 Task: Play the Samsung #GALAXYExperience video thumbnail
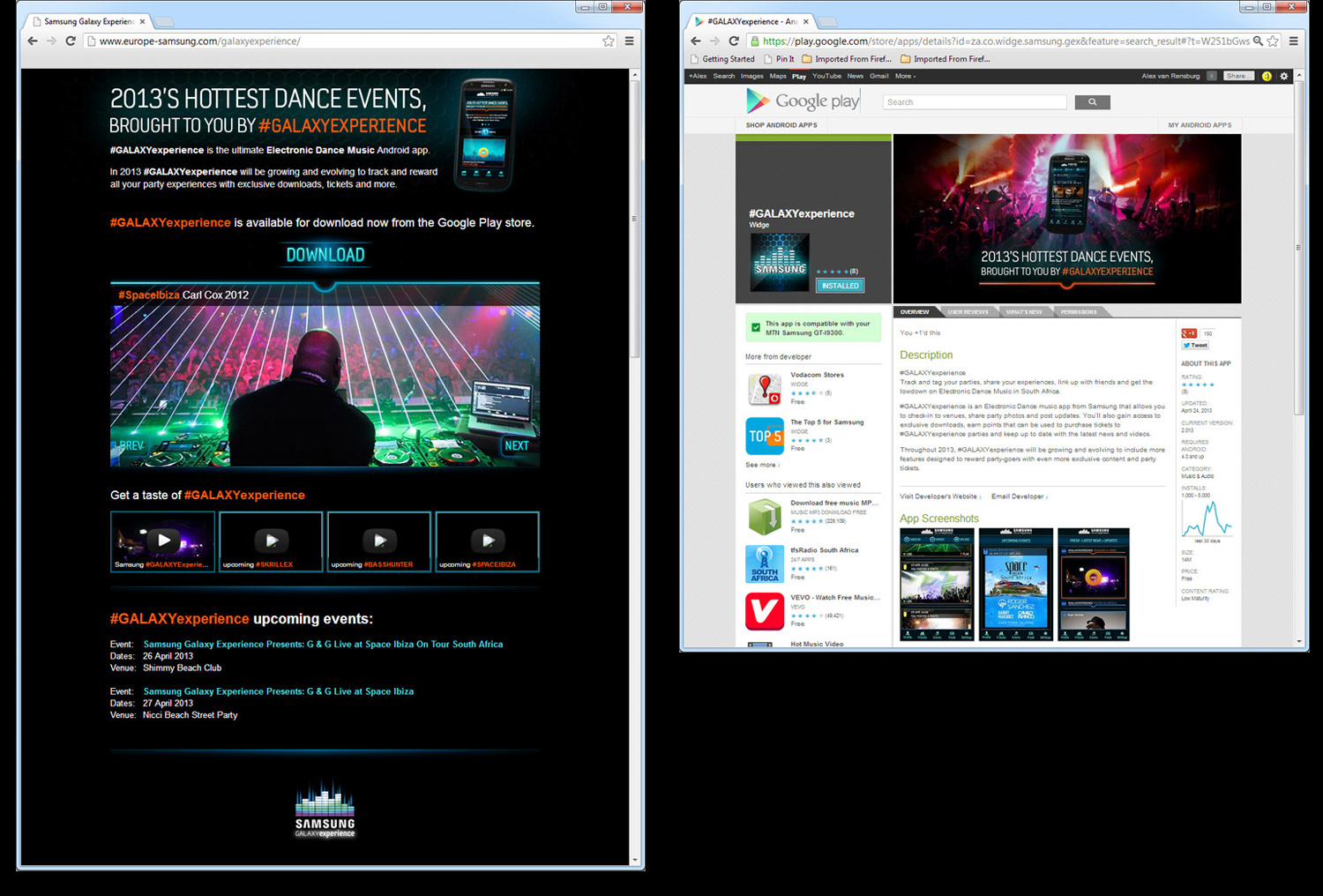162,541
